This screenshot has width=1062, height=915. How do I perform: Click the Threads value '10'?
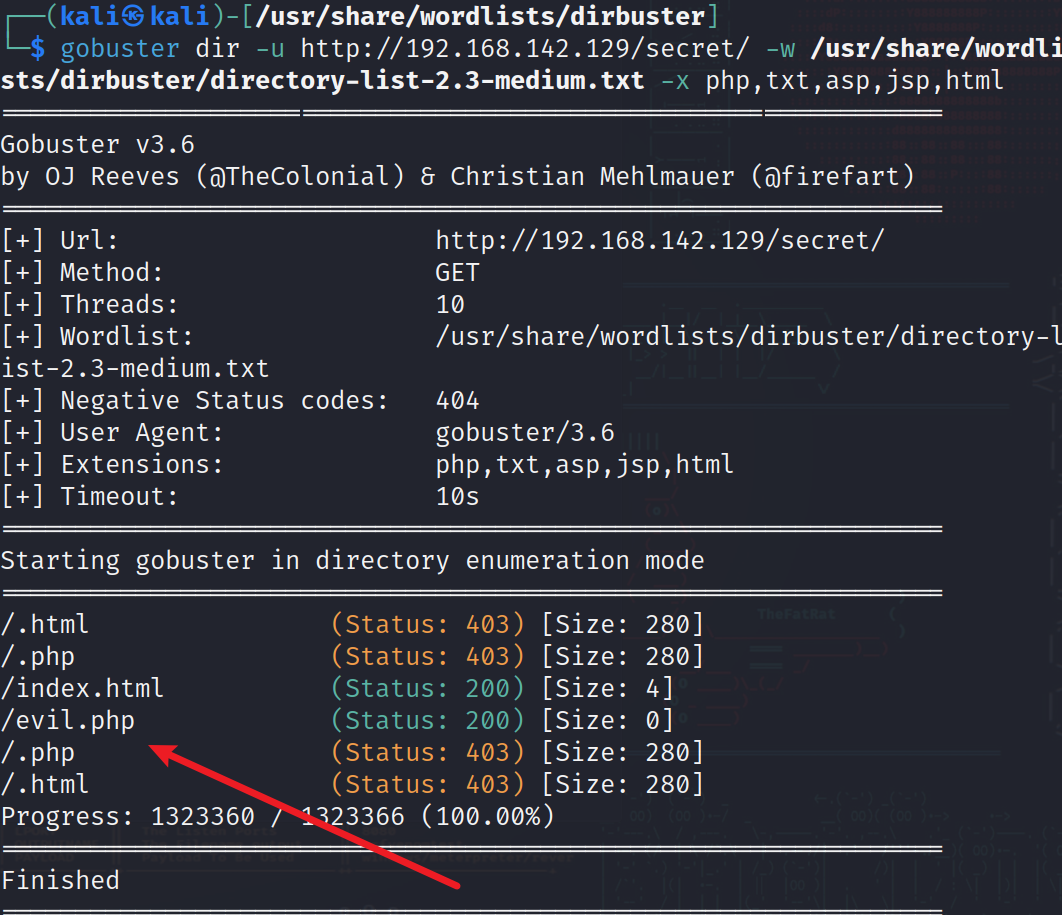point(450,305)
